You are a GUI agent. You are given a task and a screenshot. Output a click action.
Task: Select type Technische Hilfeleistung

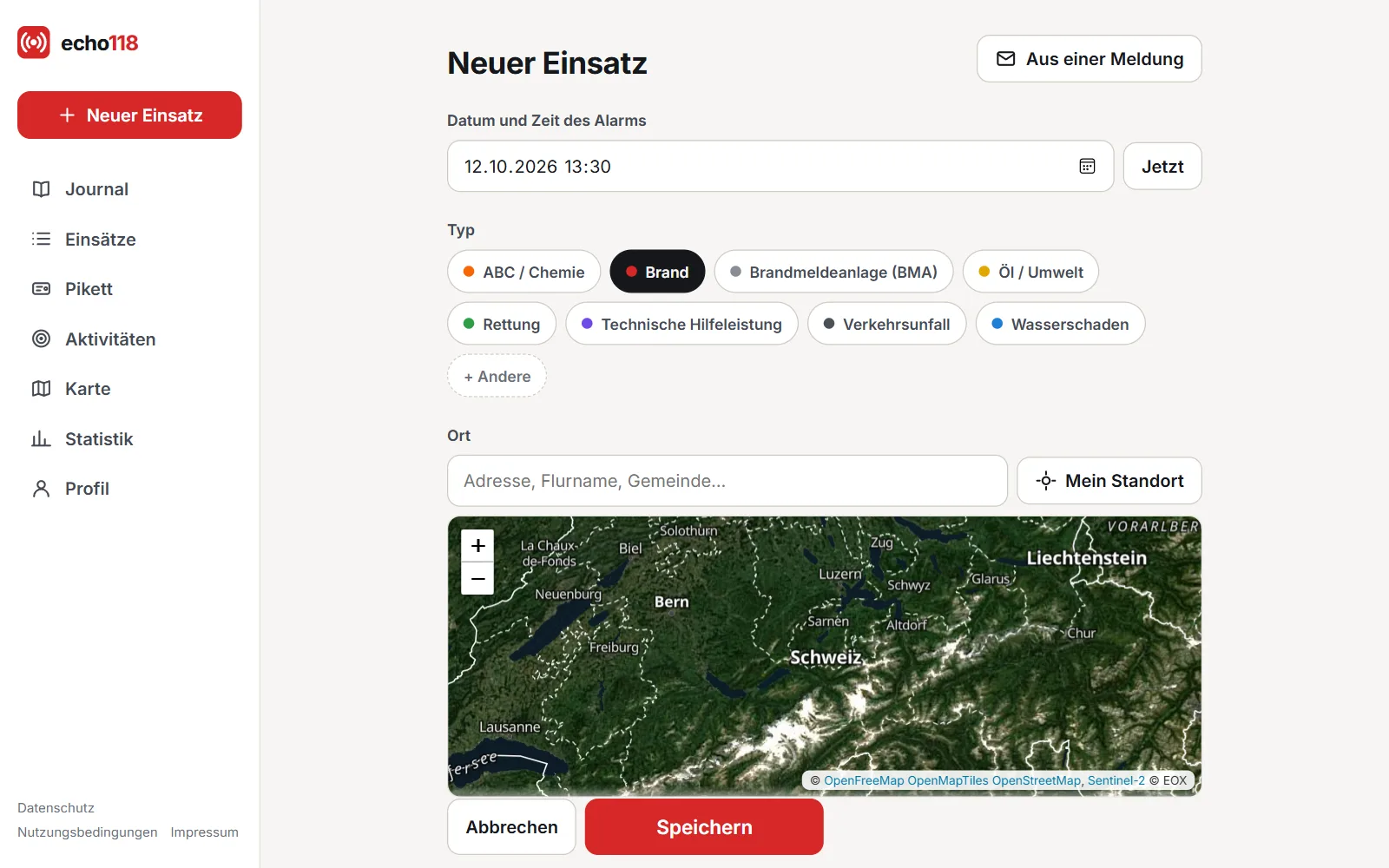pos(681,324)
